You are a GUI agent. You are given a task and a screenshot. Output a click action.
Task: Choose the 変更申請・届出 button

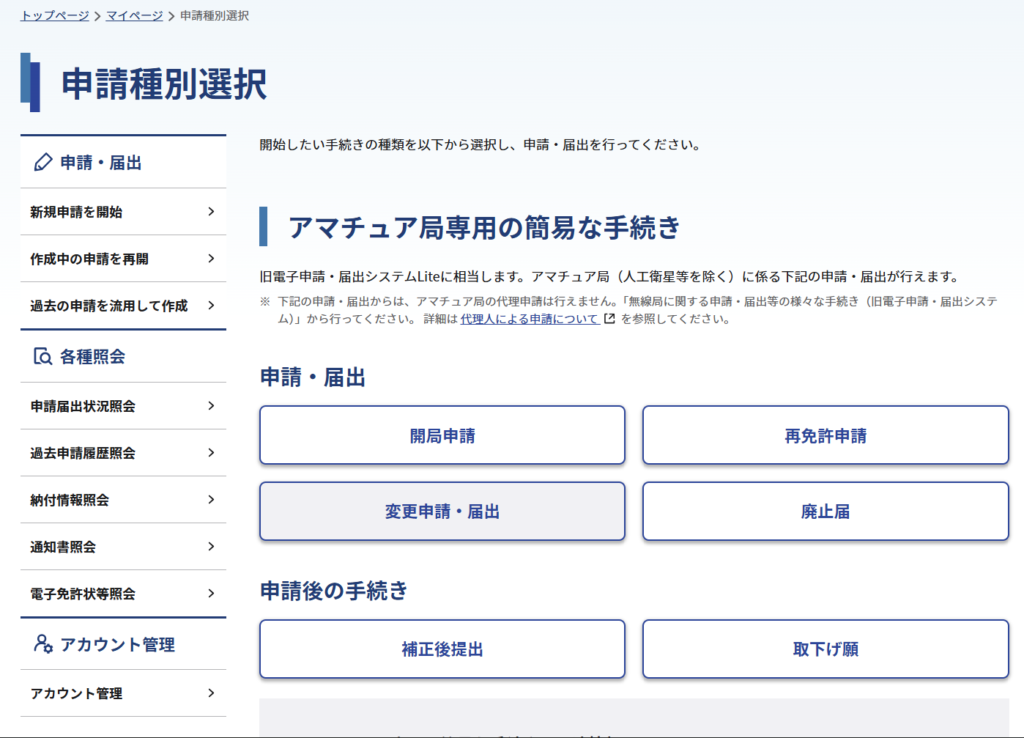pos(442,512)
